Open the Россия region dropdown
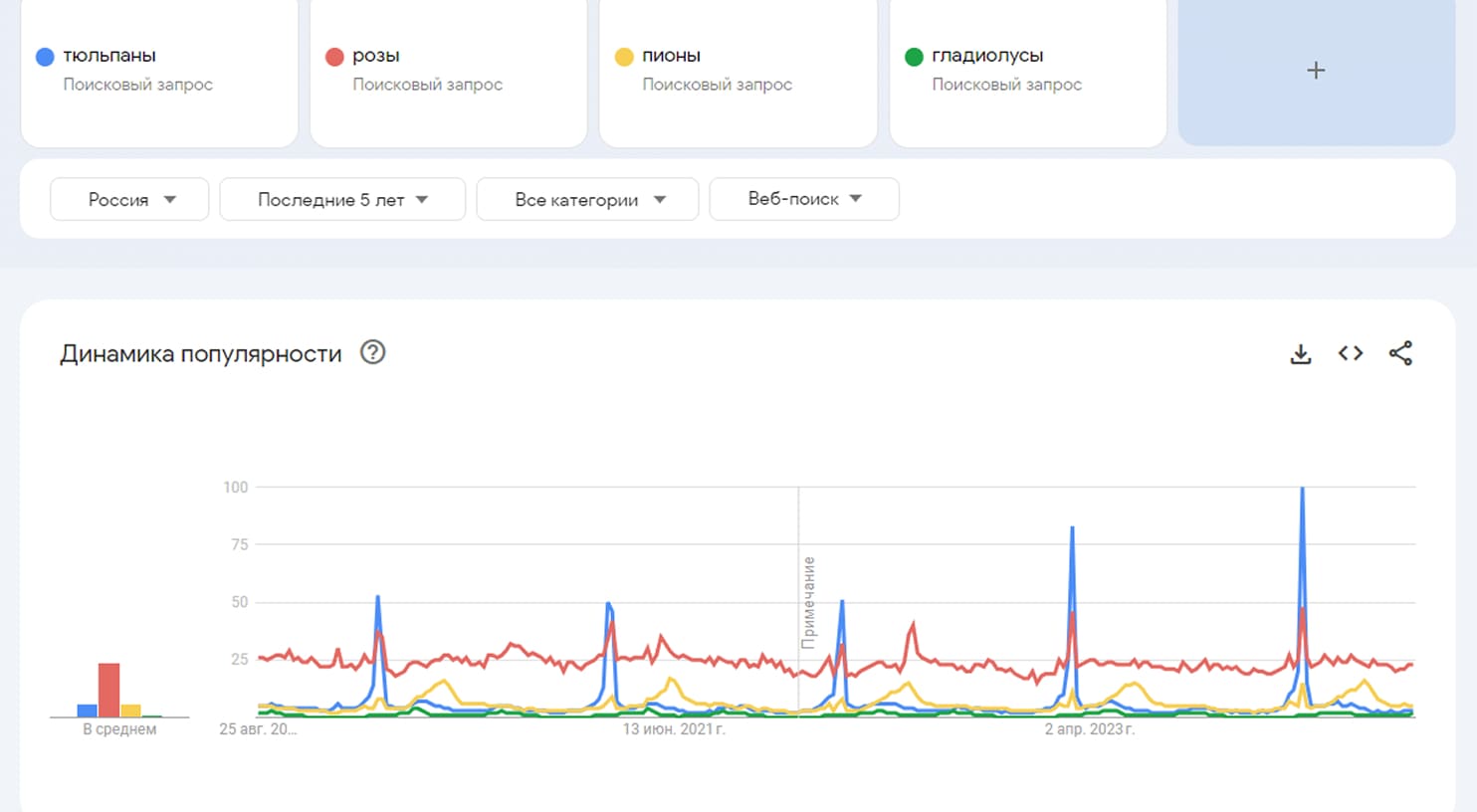This screenshot has width=1477, height=812. click(x=129, y=199)
